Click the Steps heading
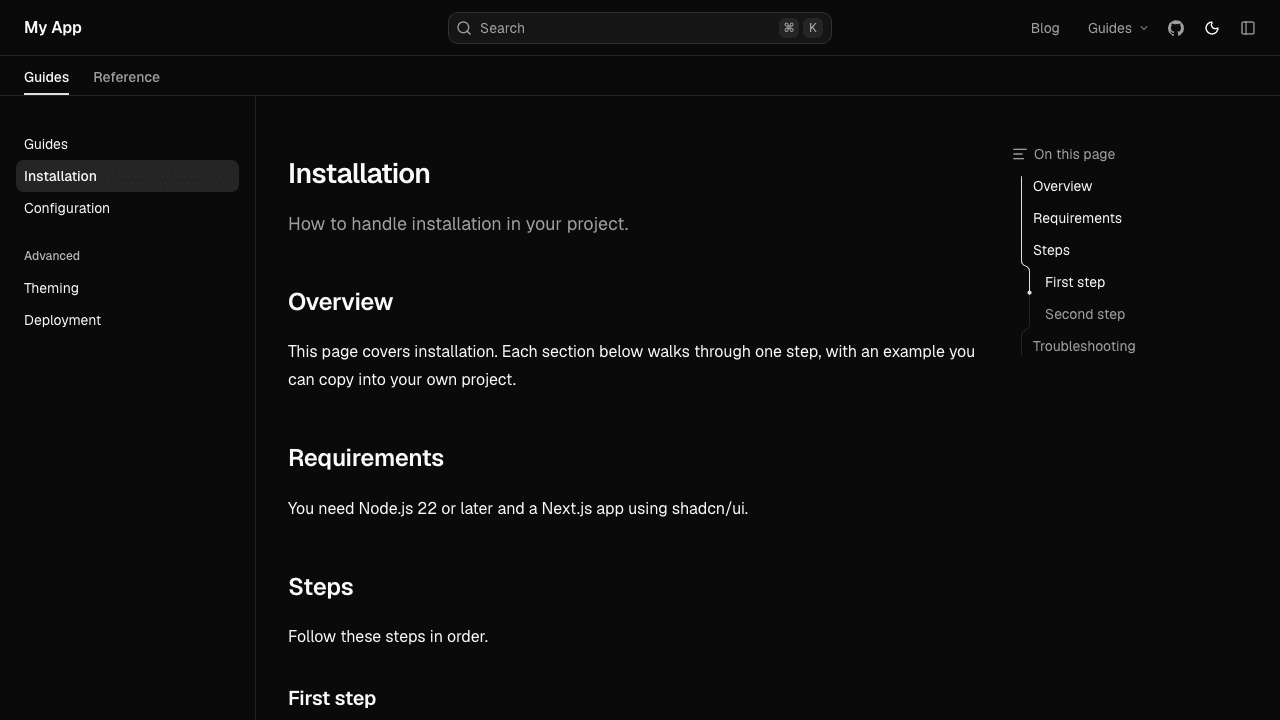Image resolution: width=1280 pixels, height=720 pixels. point(320,587)
